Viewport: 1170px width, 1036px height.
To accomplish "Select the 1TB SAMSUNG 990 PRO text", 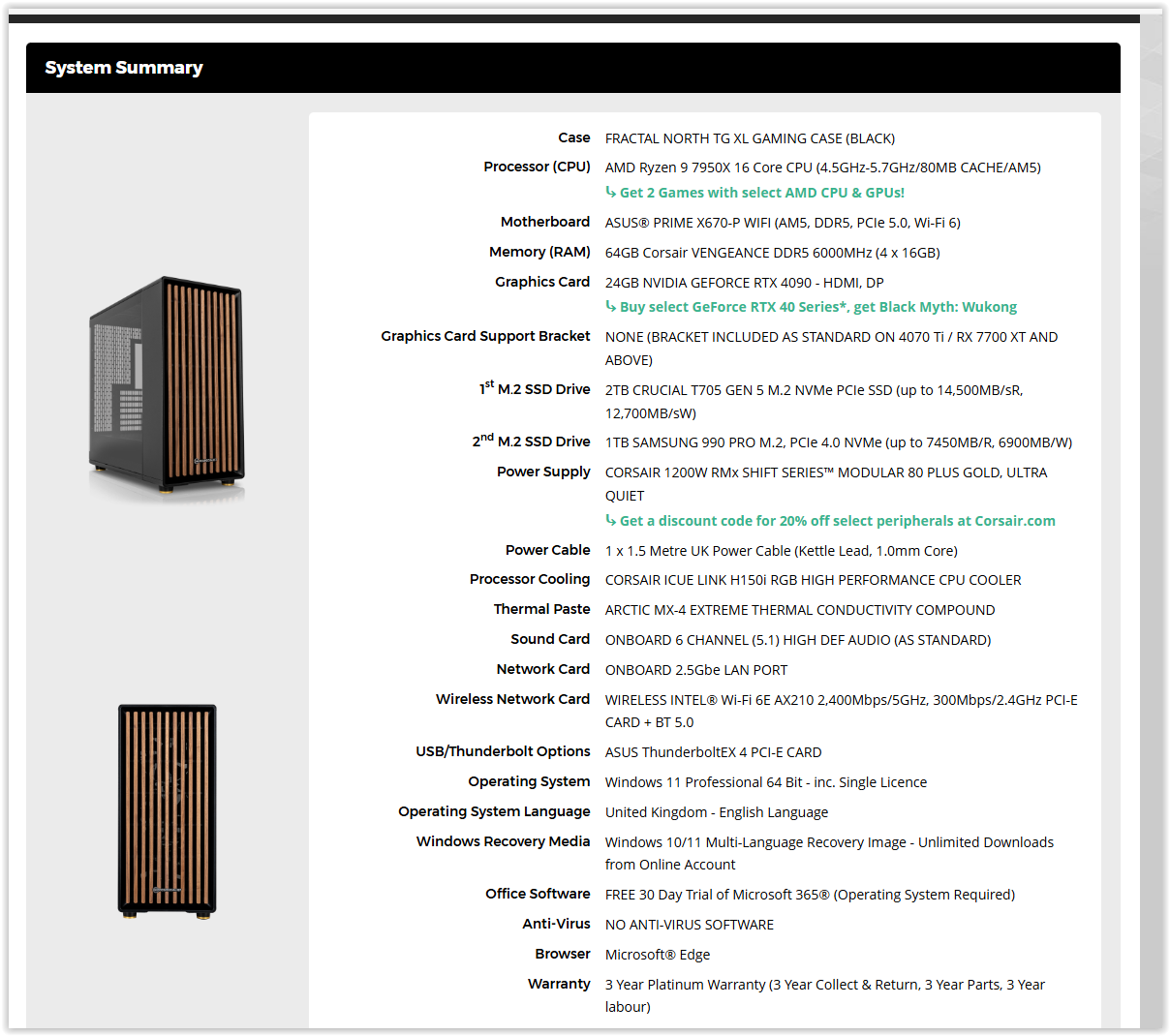I will click(838, 442).
